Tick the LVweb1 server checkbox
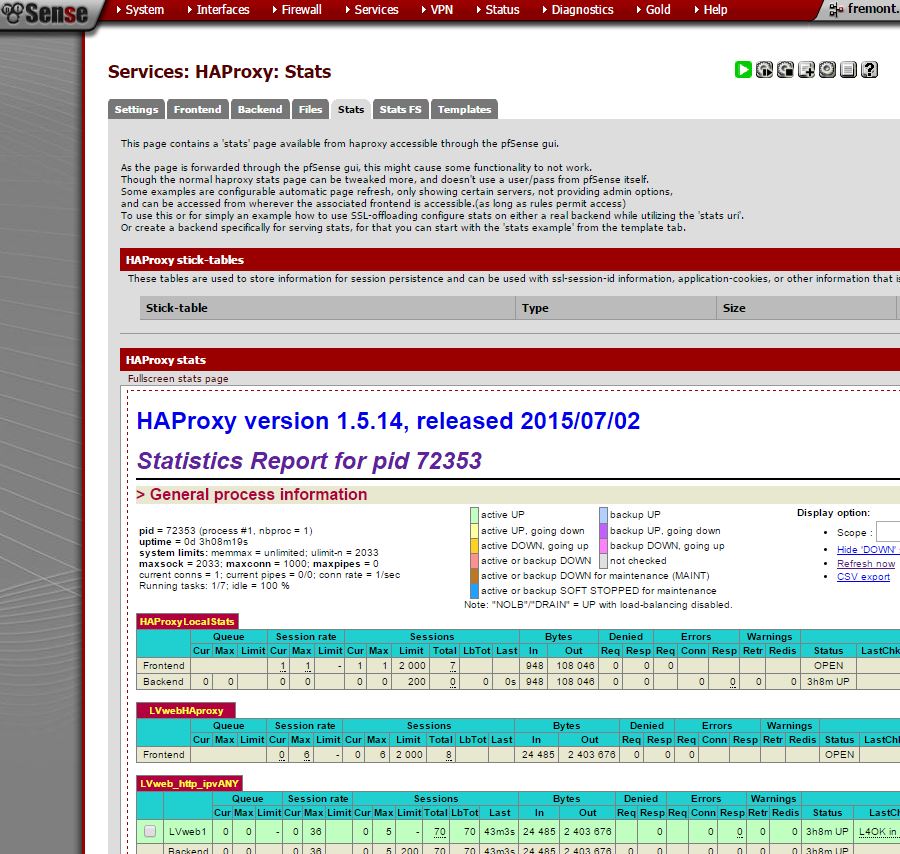Viewport: 900px width, 854px height. click(x=150, y=831)
